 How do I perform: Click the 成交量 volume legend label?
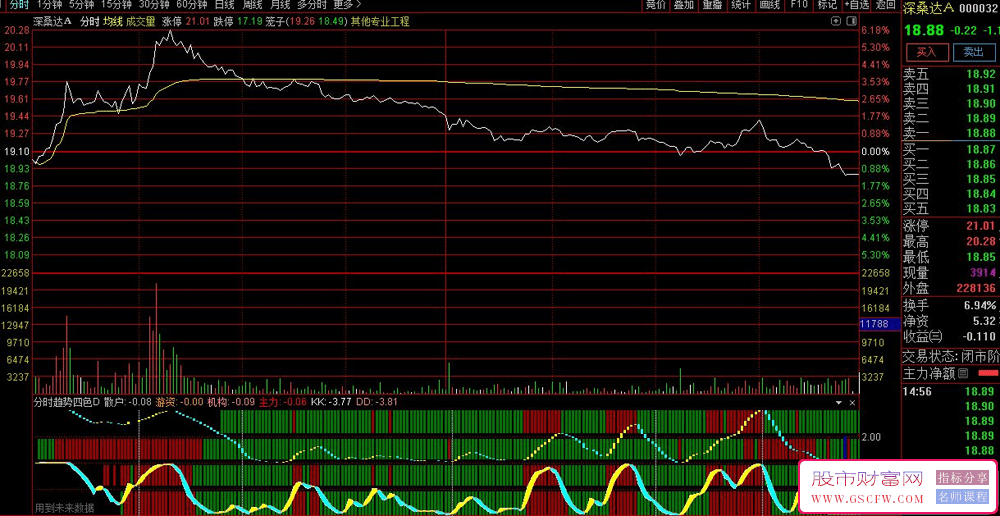(140, 21)
